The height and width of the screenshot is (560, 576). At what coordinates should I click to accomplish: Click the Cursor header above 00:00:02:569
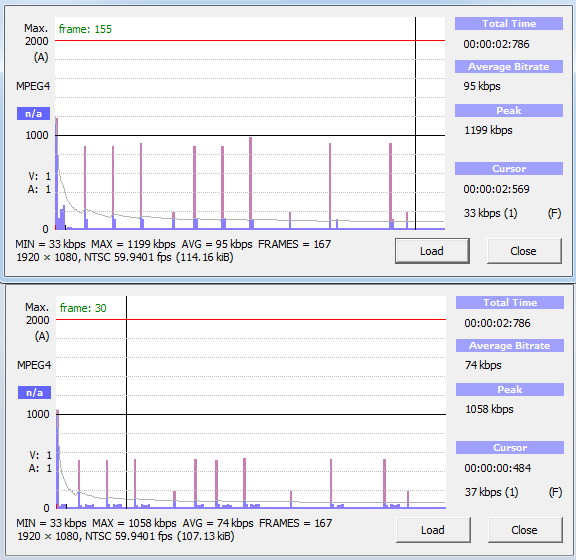pyautogui.click(x=509, y=169)
